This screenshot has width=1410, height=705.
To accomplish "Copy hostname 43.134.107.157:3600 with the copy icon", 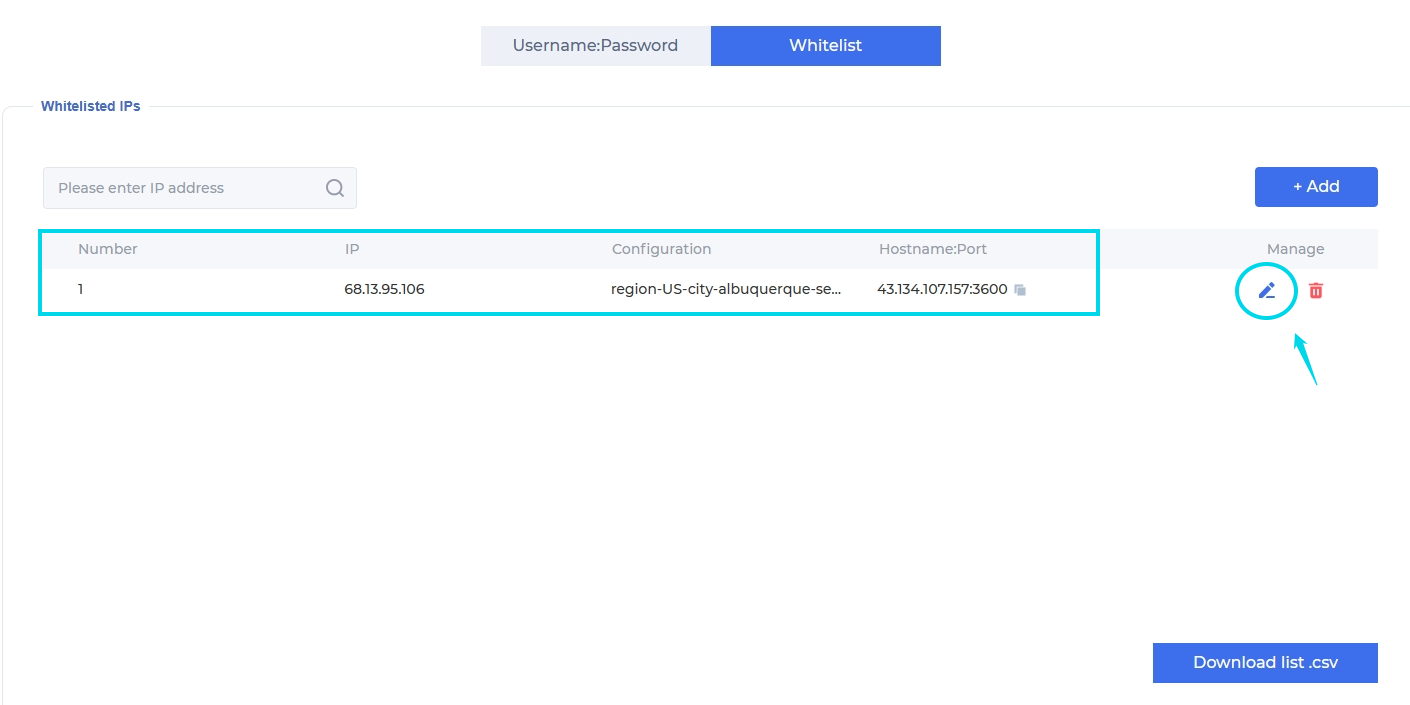I will (1020, 290).
